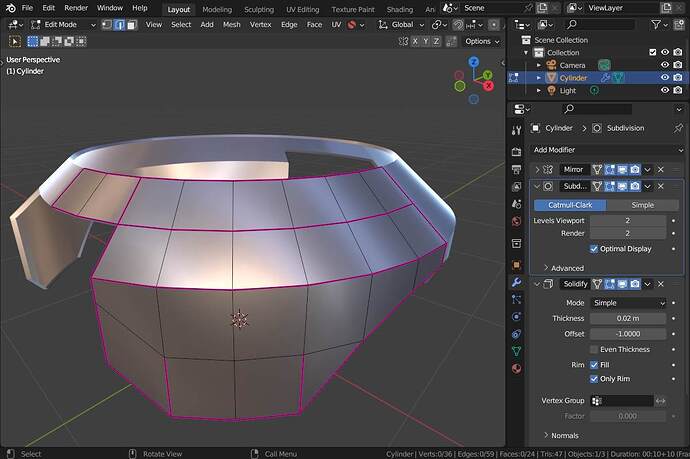This screenshot has width=690, height=459.
Task: Open the Edit Mode interaction dropdown
Action: pos(63,25)
